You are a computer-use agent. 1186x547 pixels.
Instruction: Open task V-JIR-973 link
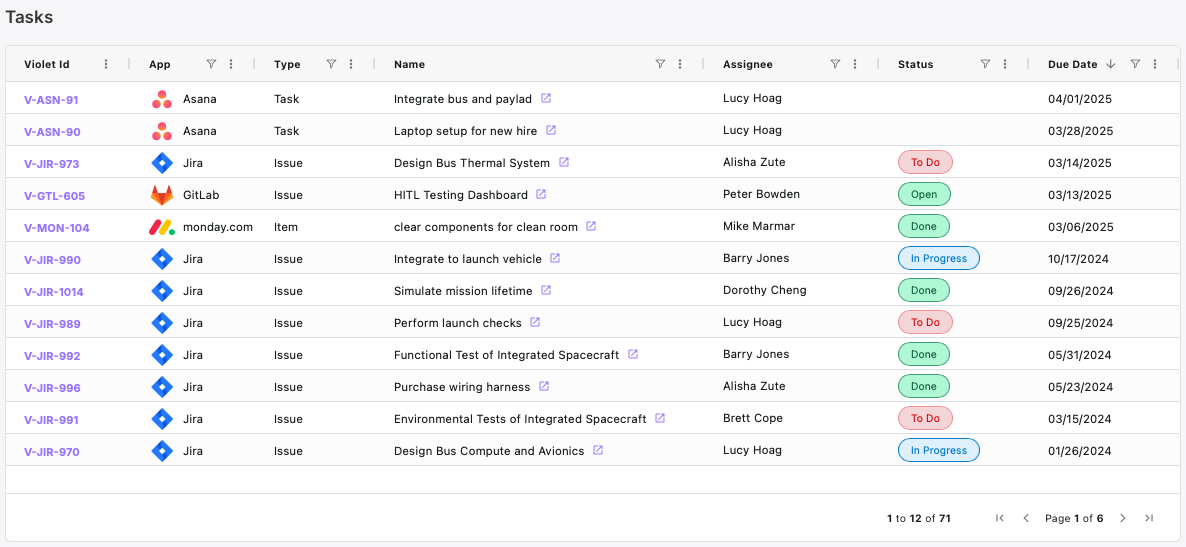click(51, 164)
